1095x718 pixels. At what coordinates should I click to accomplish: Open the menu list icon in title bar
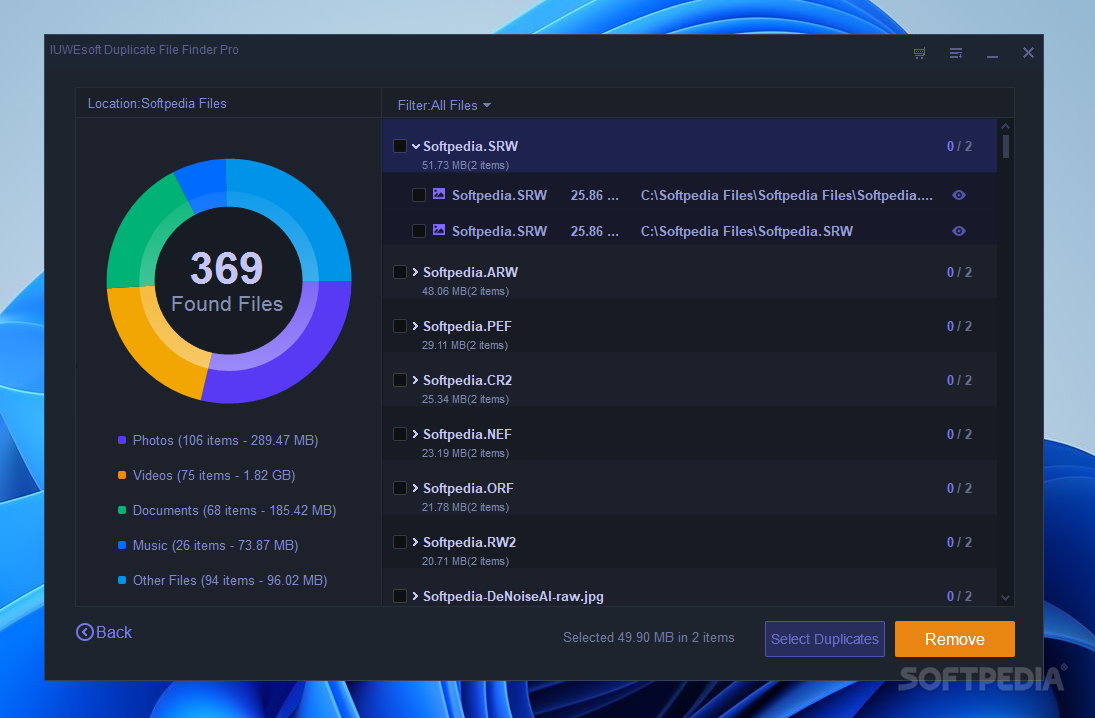[x=956, y=53]
